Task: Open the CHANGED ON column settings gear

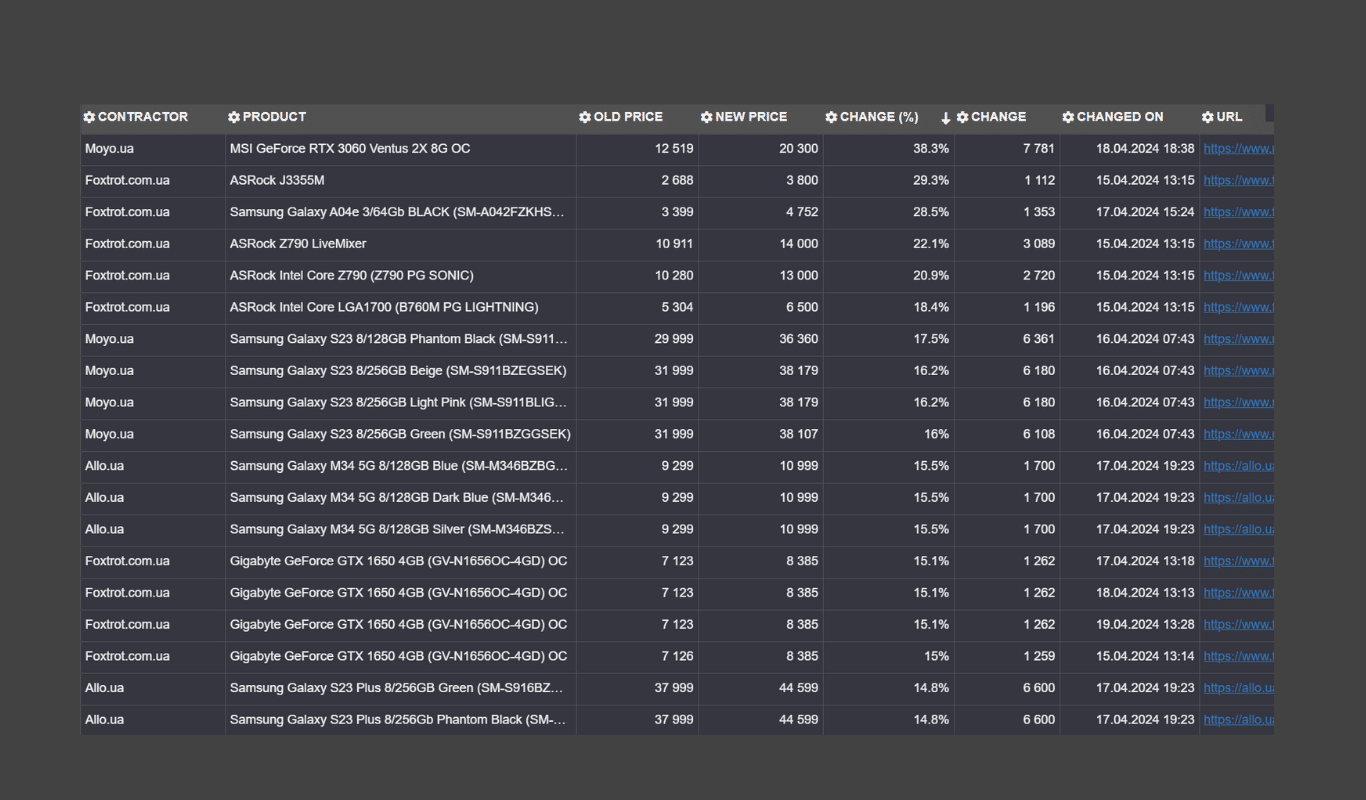Action: pos(1068,117)
